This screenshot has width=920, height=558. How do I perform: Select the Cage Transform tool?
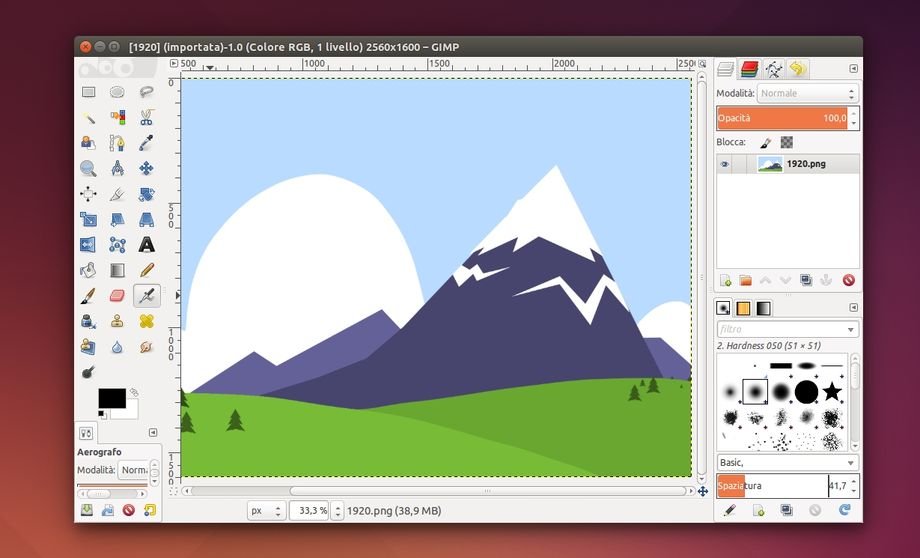[x=117, y=245]
